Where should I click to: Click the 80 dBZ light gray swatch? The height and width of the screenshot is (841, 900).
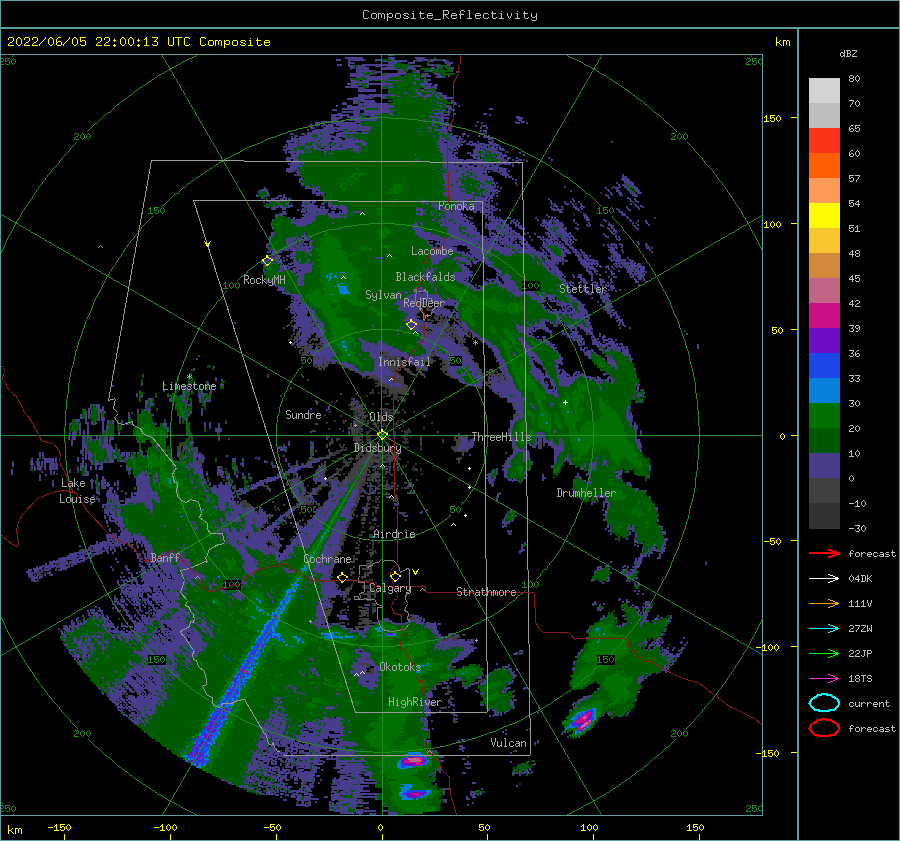pos(824,90)
